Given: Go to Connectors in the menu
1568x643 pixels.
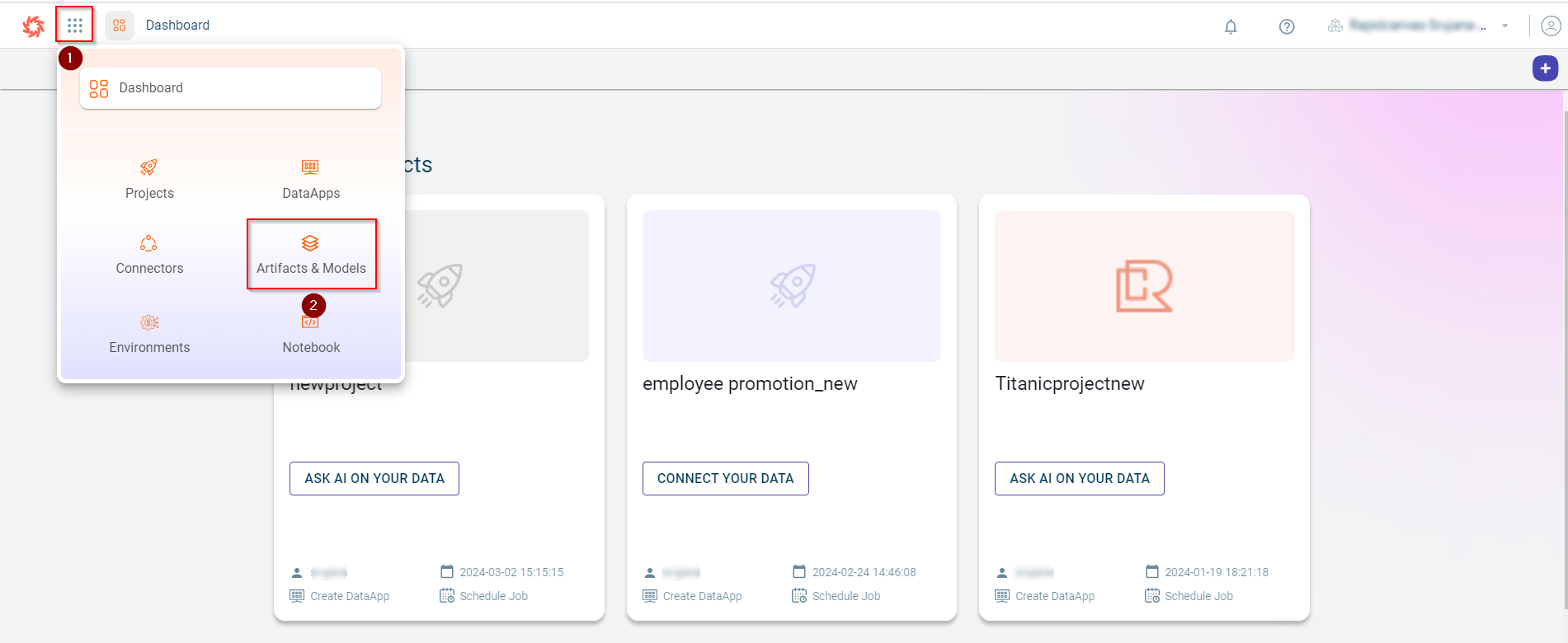Looking at the screenshot, I should click(x=149, y=255).
